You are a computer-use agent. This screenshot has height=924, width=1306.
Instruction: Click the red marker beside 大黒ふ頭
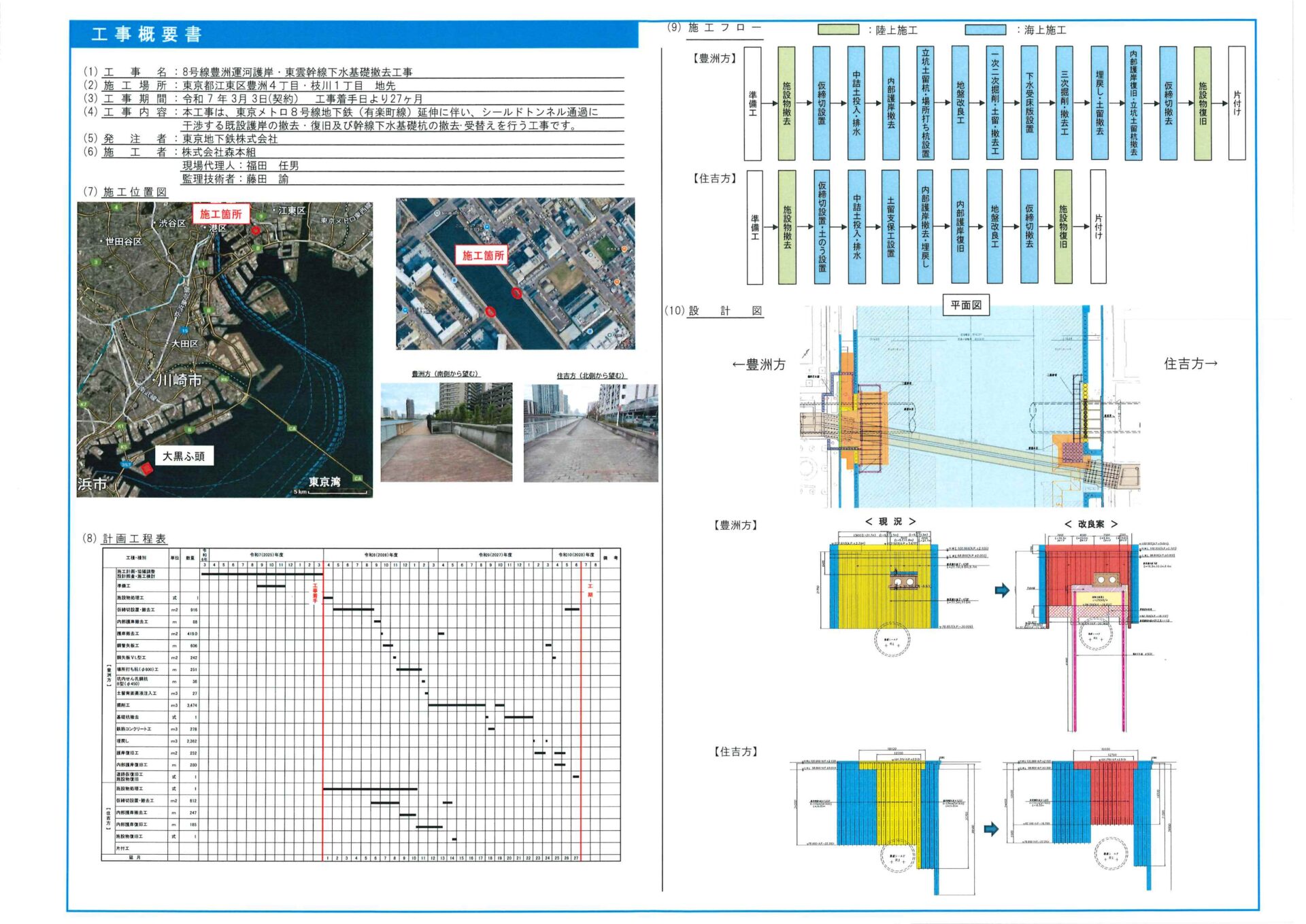click(x=146, y=468)
